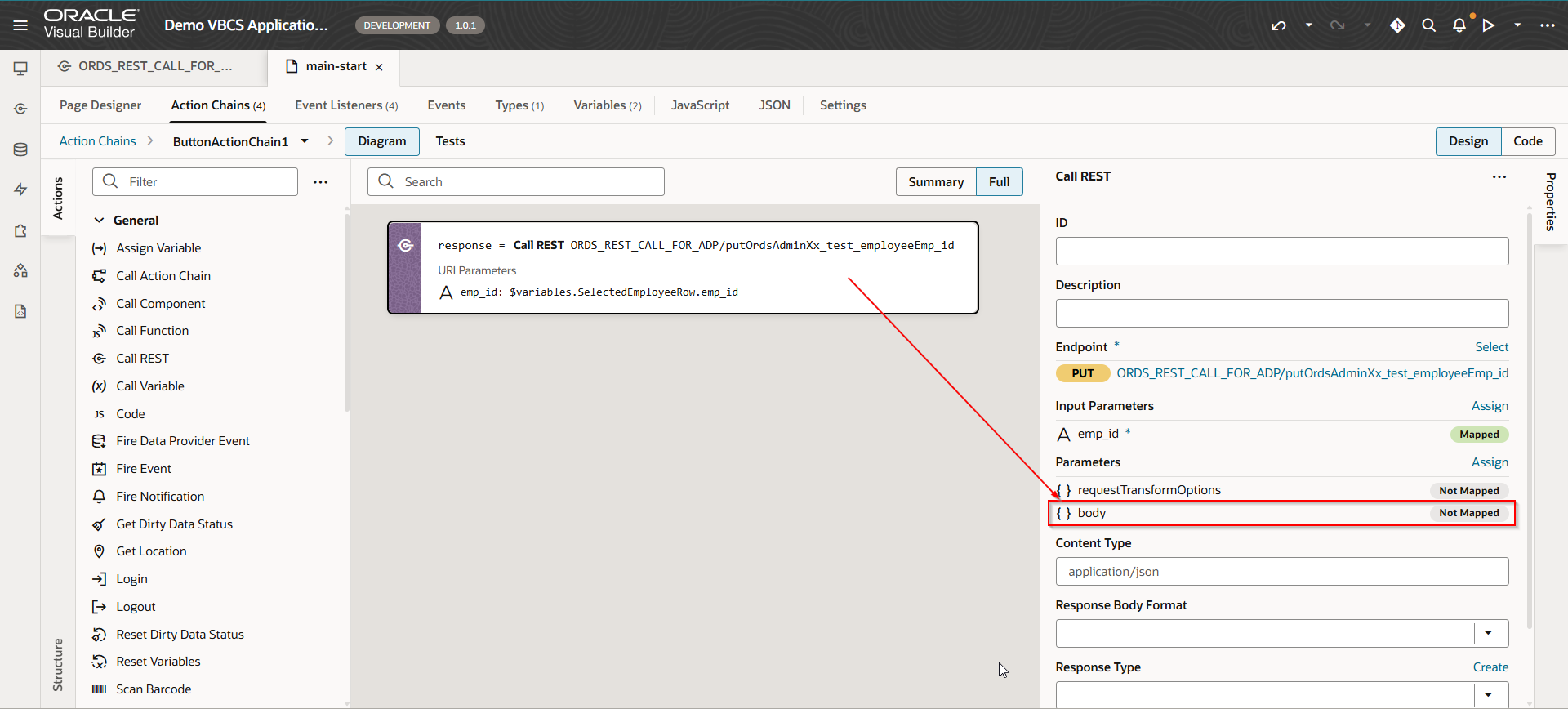
Task: Open Services icon in left navigator
Action: tap(20, 109)
